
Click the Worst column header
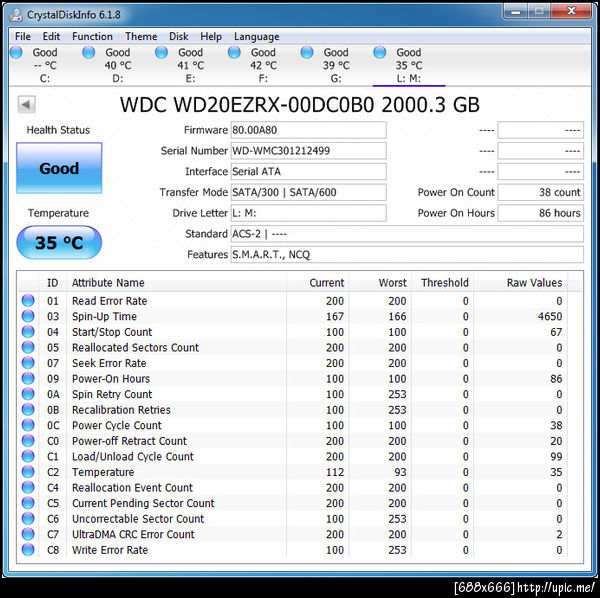pos(380,283)
